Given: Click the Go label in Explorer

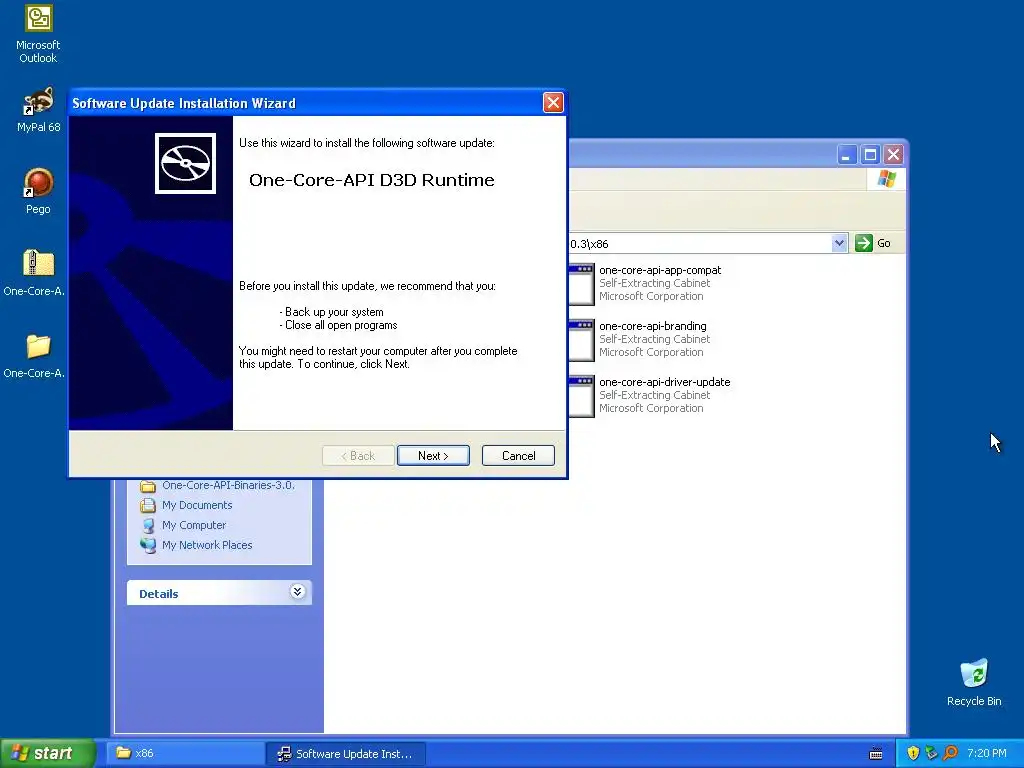Looking at the screenshot, I should click(x=884, y=243).
